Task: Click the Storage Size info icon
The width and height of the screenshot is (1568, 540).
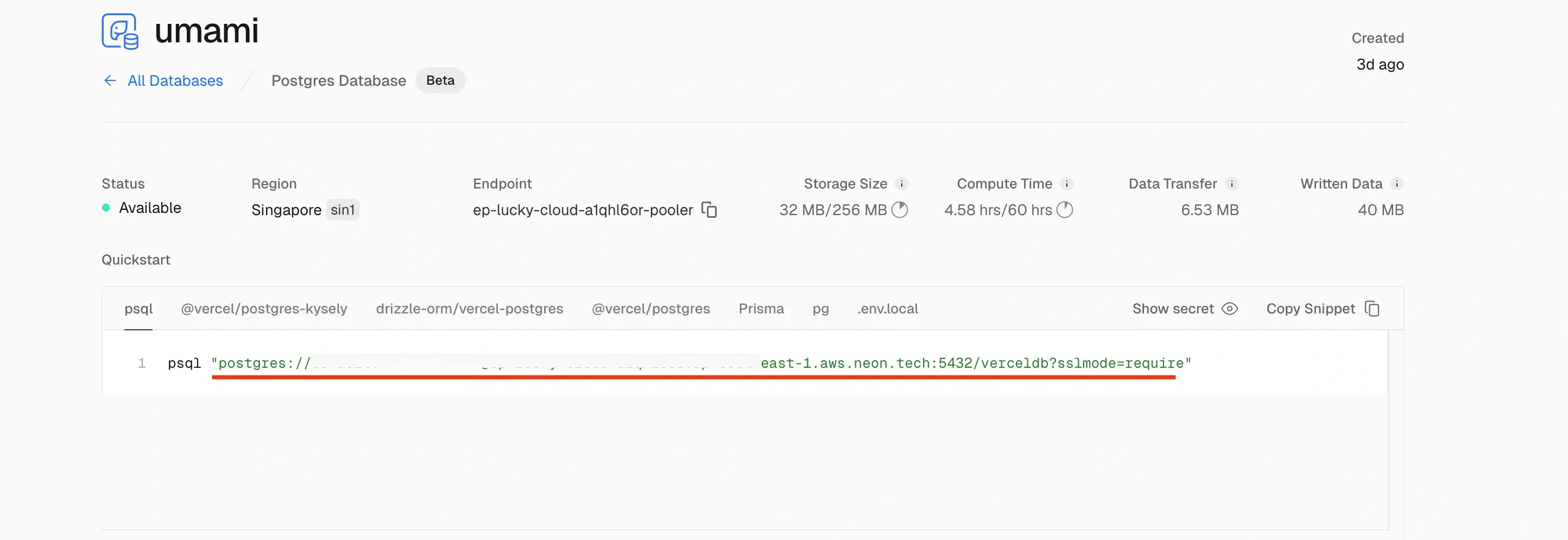Action: (x=901, y=184)
